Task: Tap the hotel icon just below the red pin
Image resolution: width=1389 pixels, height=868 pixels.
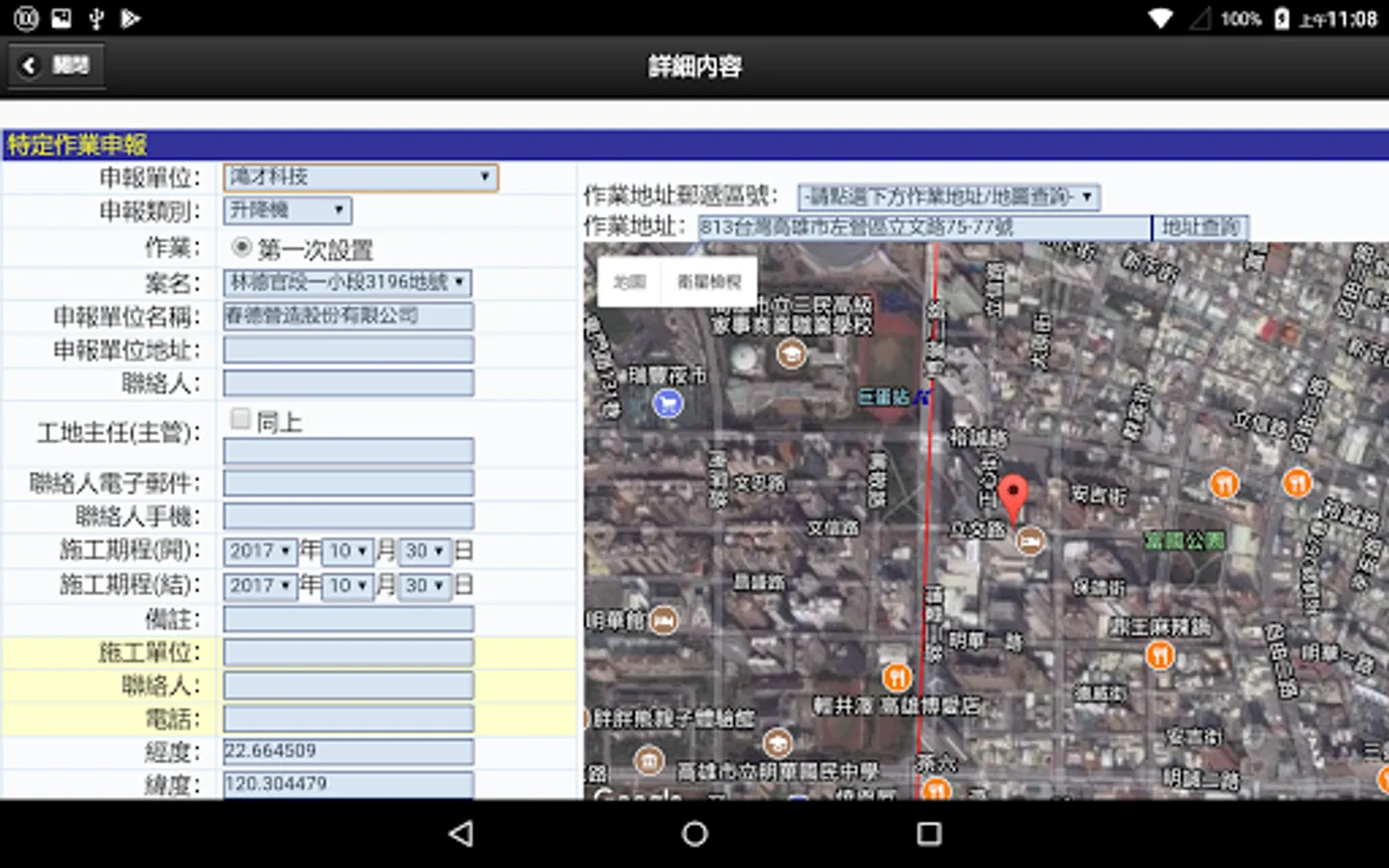Action: click(x=1030, y=541)
